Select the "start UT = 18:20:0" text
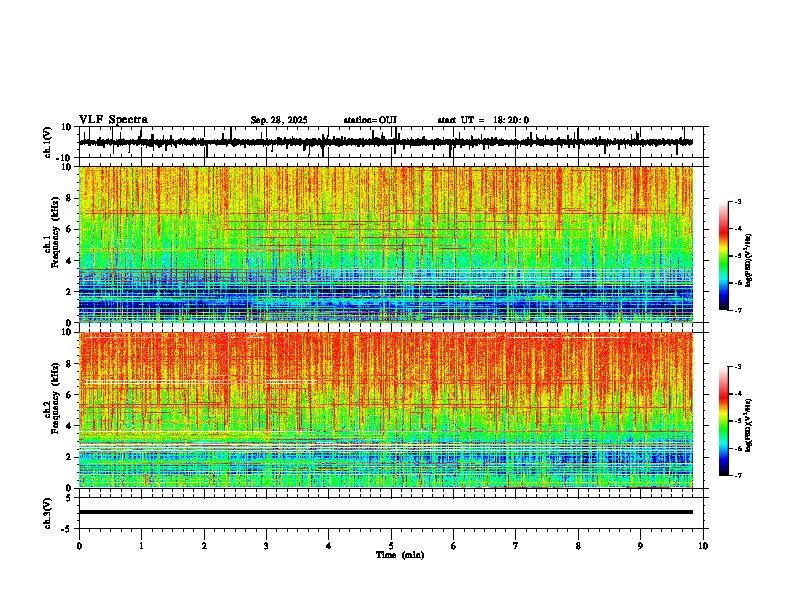The image size is (792, 612). [x=483, y=120]
